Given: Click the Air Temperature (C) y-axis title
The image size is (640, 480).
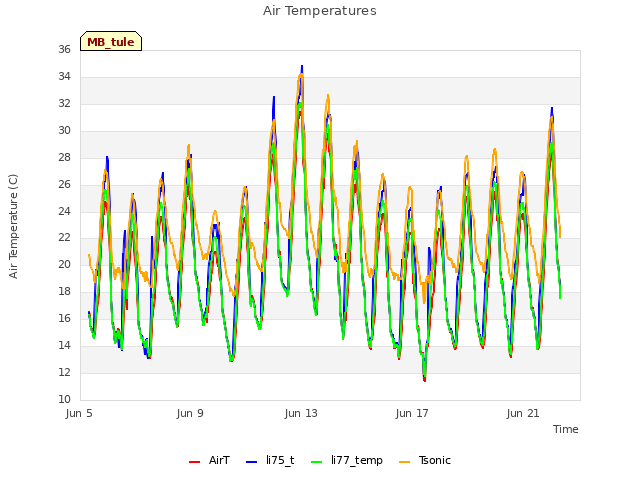Looking at the screenshot, I should 13,226.
